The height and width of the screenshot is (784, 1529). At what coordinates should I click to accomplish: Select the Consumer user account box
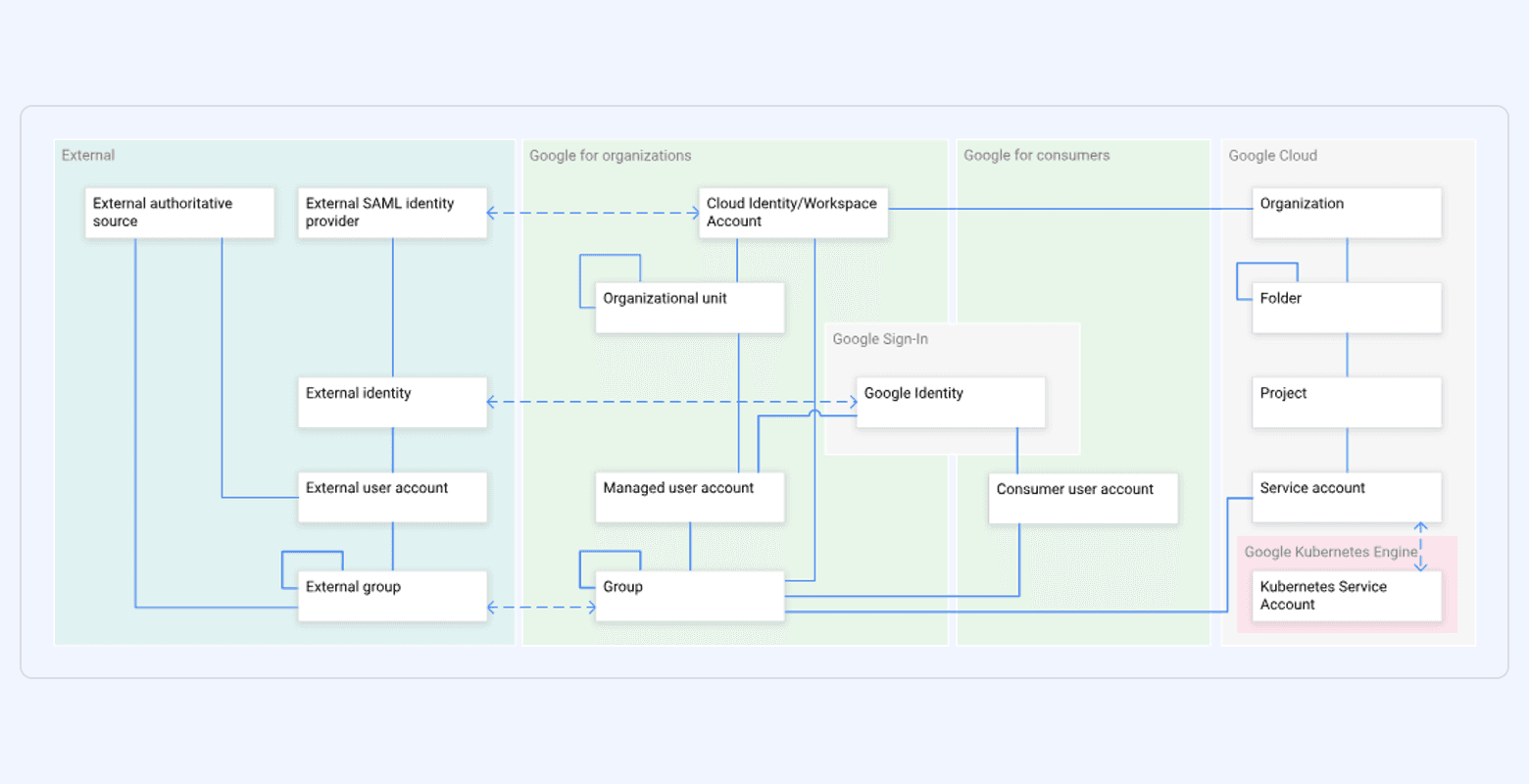tap(1082, 498)
